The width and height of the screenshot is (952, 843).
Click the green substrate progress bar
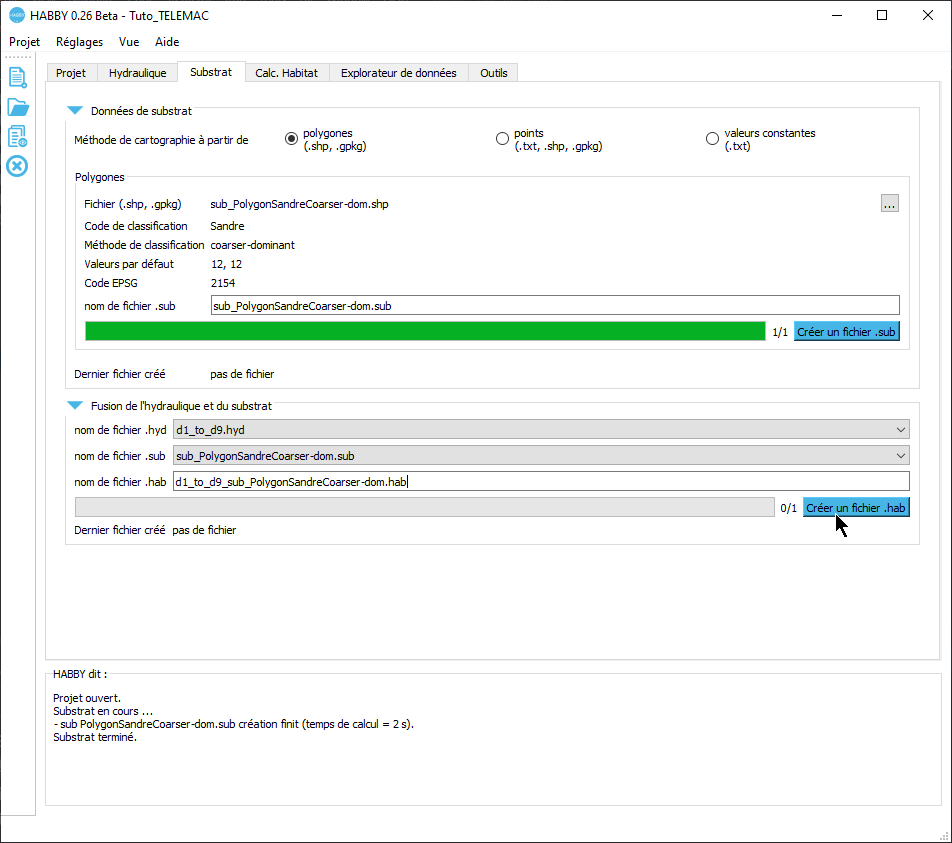click(x=425, y=332)
